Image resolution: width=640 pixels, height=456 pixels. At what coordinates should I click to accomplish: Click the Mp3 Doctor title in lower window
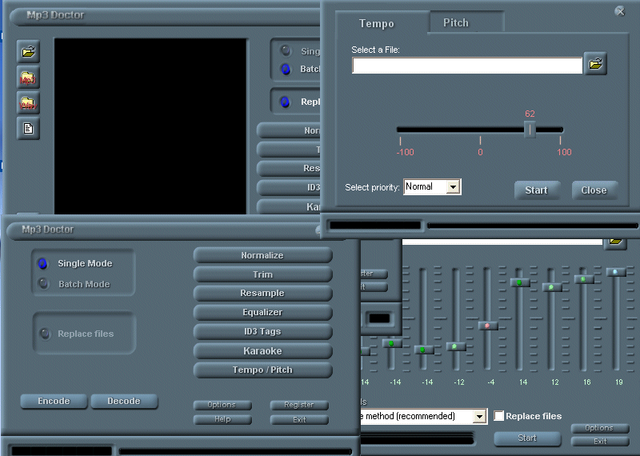pyautogui.click(x=48, y=229)
